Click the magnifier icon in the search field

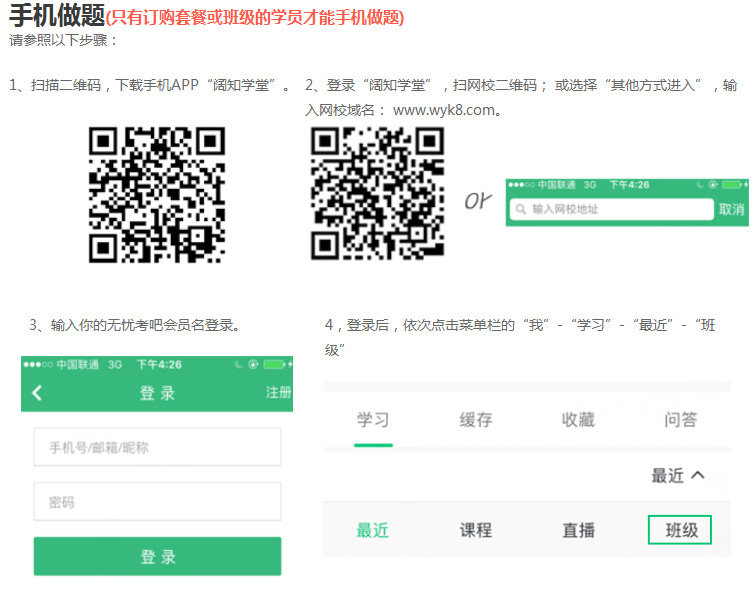pyautogui.click(x=521, y=209)
